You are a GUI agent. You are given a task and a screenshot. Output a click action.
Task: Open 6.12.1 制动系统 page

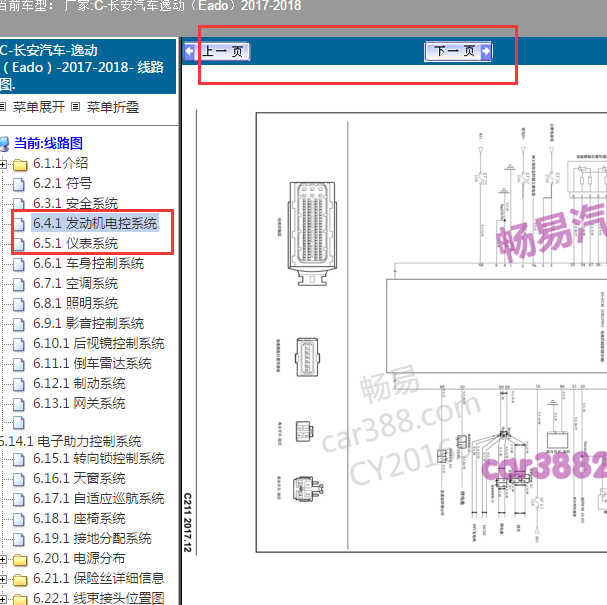click(x=79, y=384)
